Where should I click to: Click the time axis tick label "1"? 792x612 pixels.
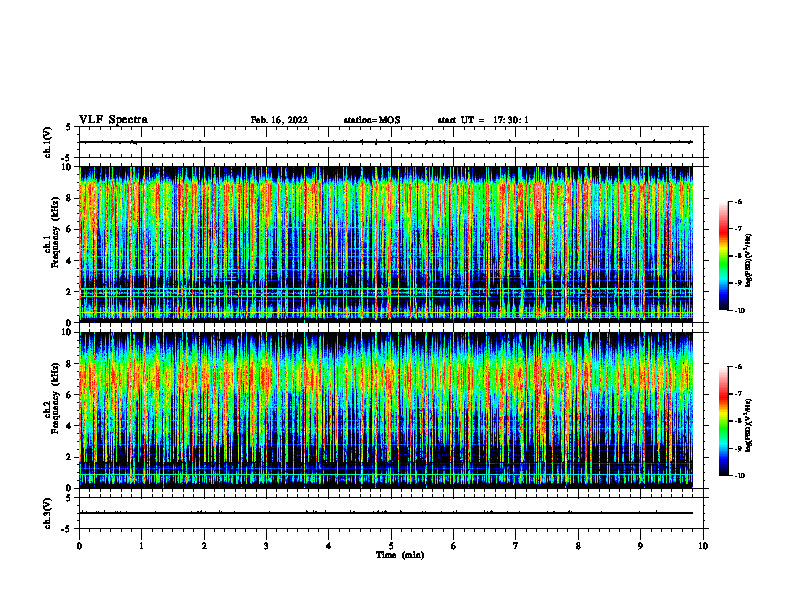point(142,546)
